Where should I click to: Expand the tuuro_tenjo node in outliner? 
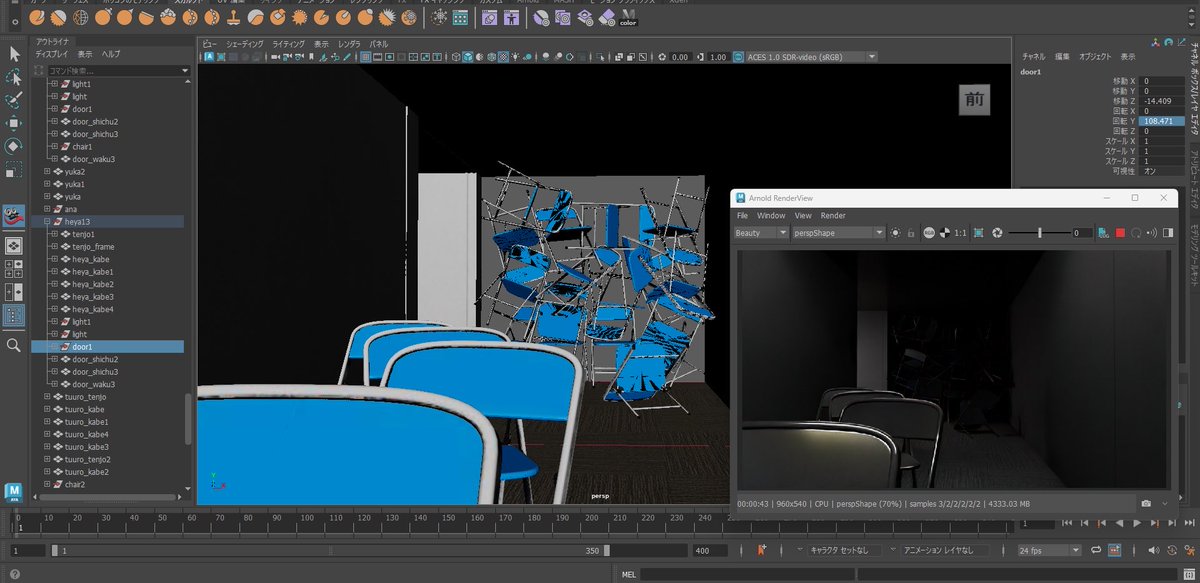47,397
